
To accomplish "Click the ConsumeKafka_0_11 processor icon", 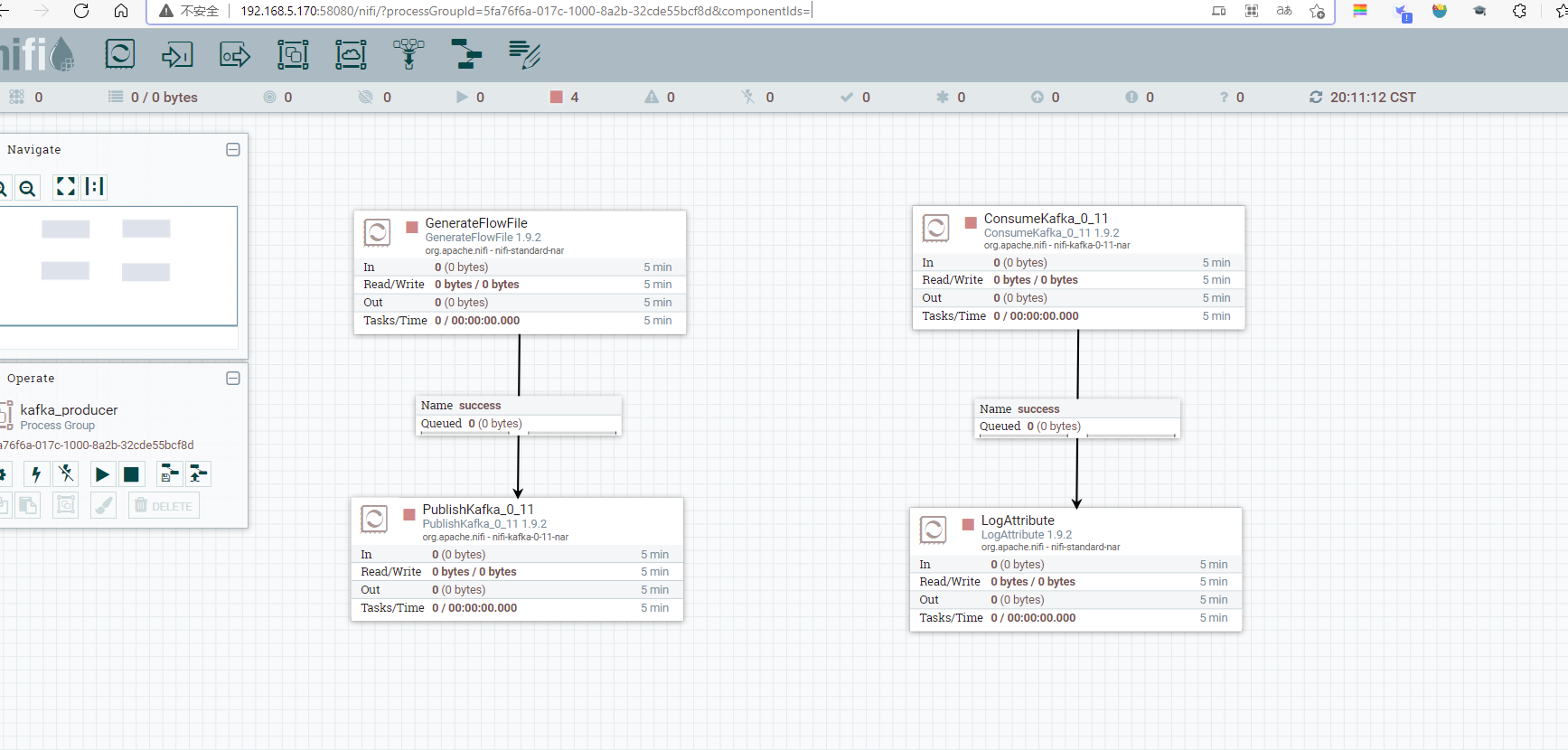I will coord(935,228).
